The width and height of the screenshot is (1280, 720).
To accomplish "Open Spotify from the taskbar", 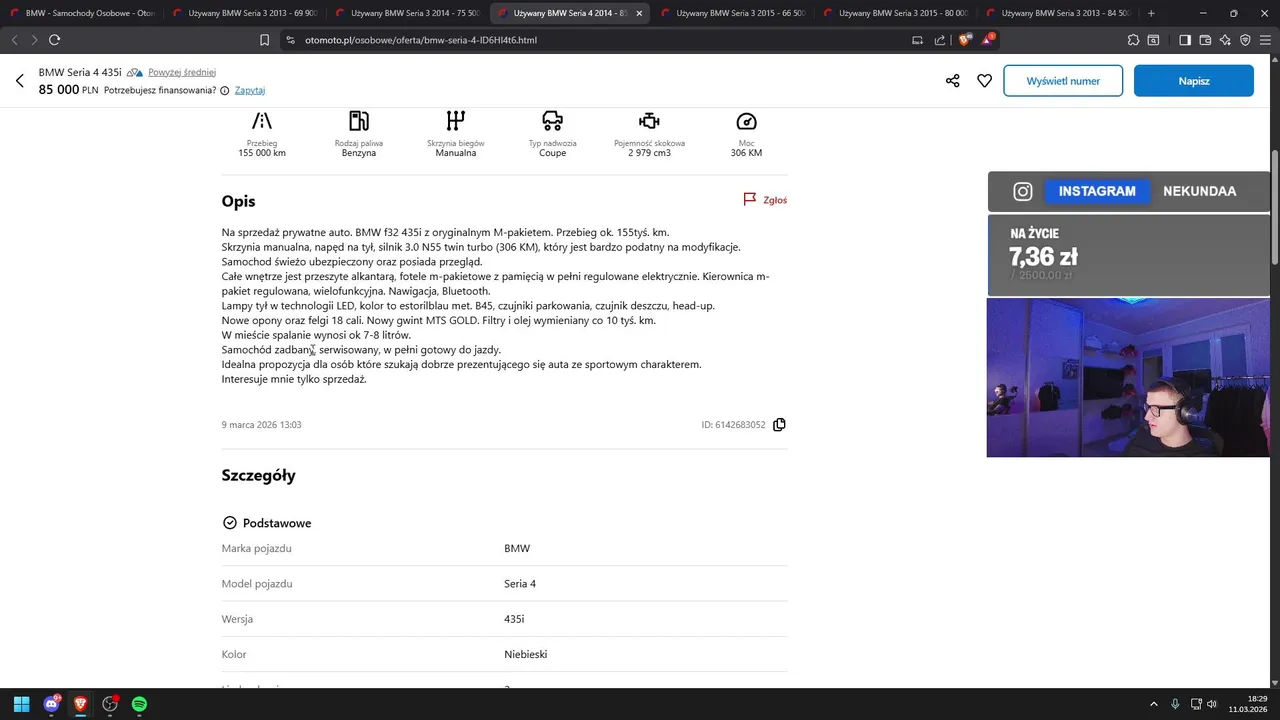I will [139, 704].
